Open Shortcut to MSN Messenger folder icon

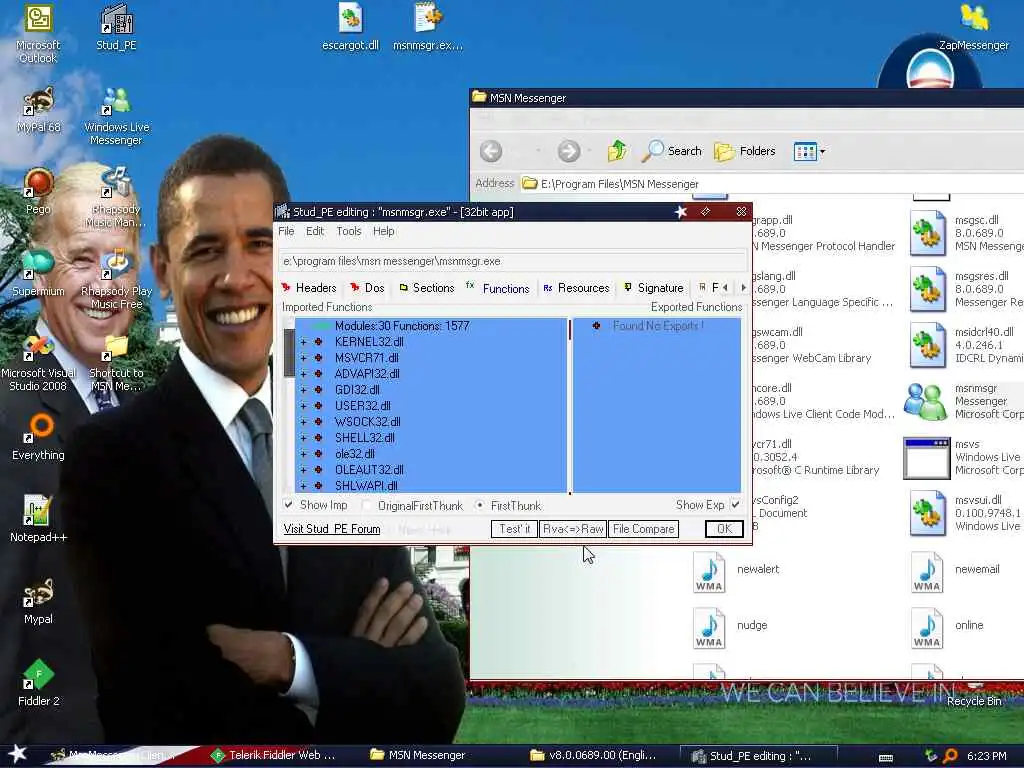[116, 362]
